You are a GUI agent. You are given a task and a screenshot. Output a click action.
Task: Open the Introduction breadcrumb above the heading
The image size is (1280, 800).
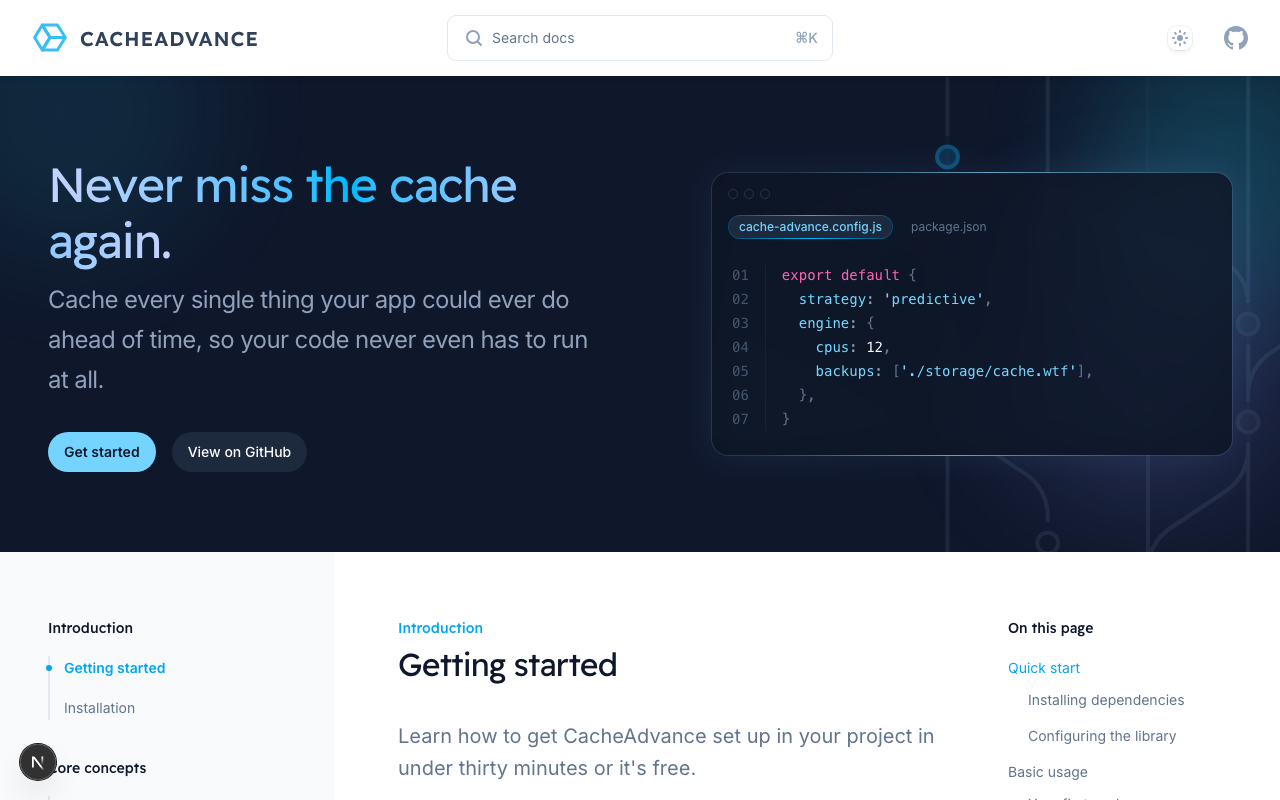(440, 627)
